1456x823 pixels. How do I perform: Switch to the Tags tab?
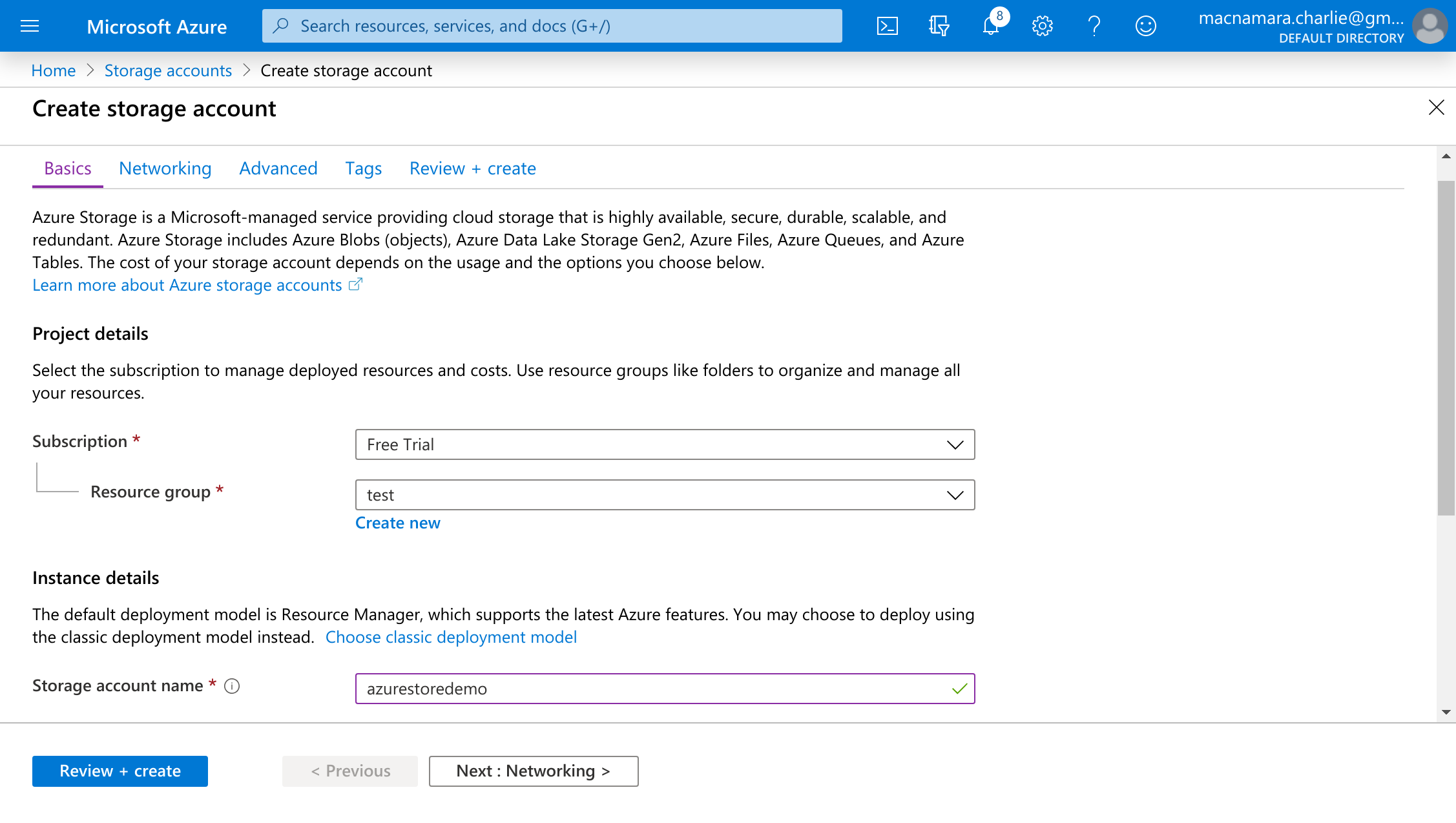click(x=364, y=168)
